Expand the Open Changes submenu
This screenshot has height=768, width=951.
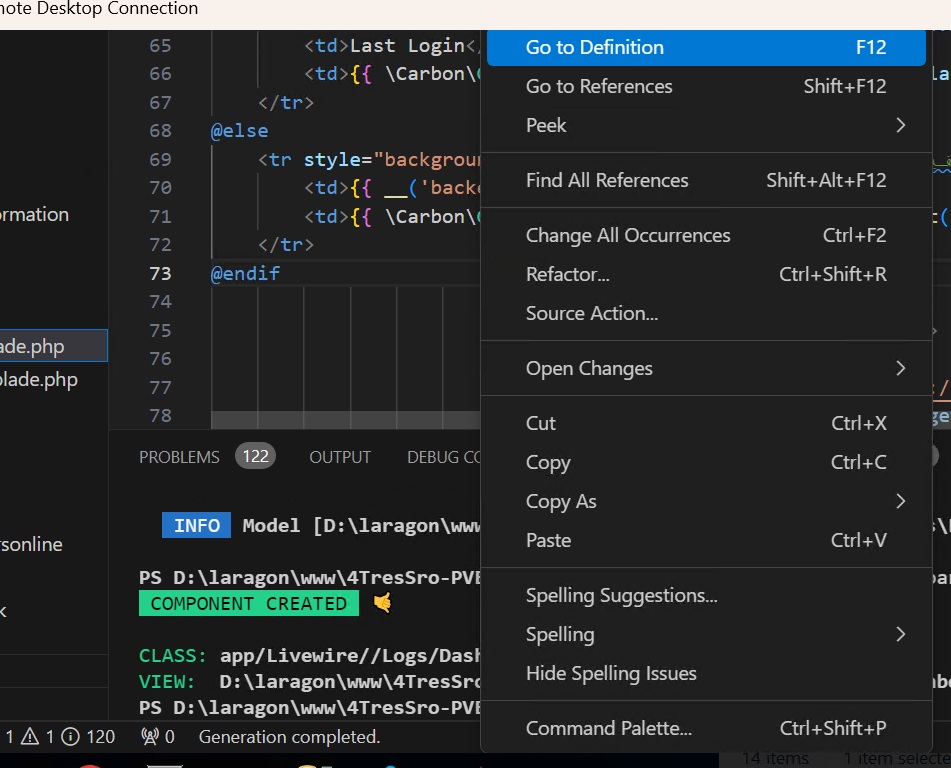705,368
